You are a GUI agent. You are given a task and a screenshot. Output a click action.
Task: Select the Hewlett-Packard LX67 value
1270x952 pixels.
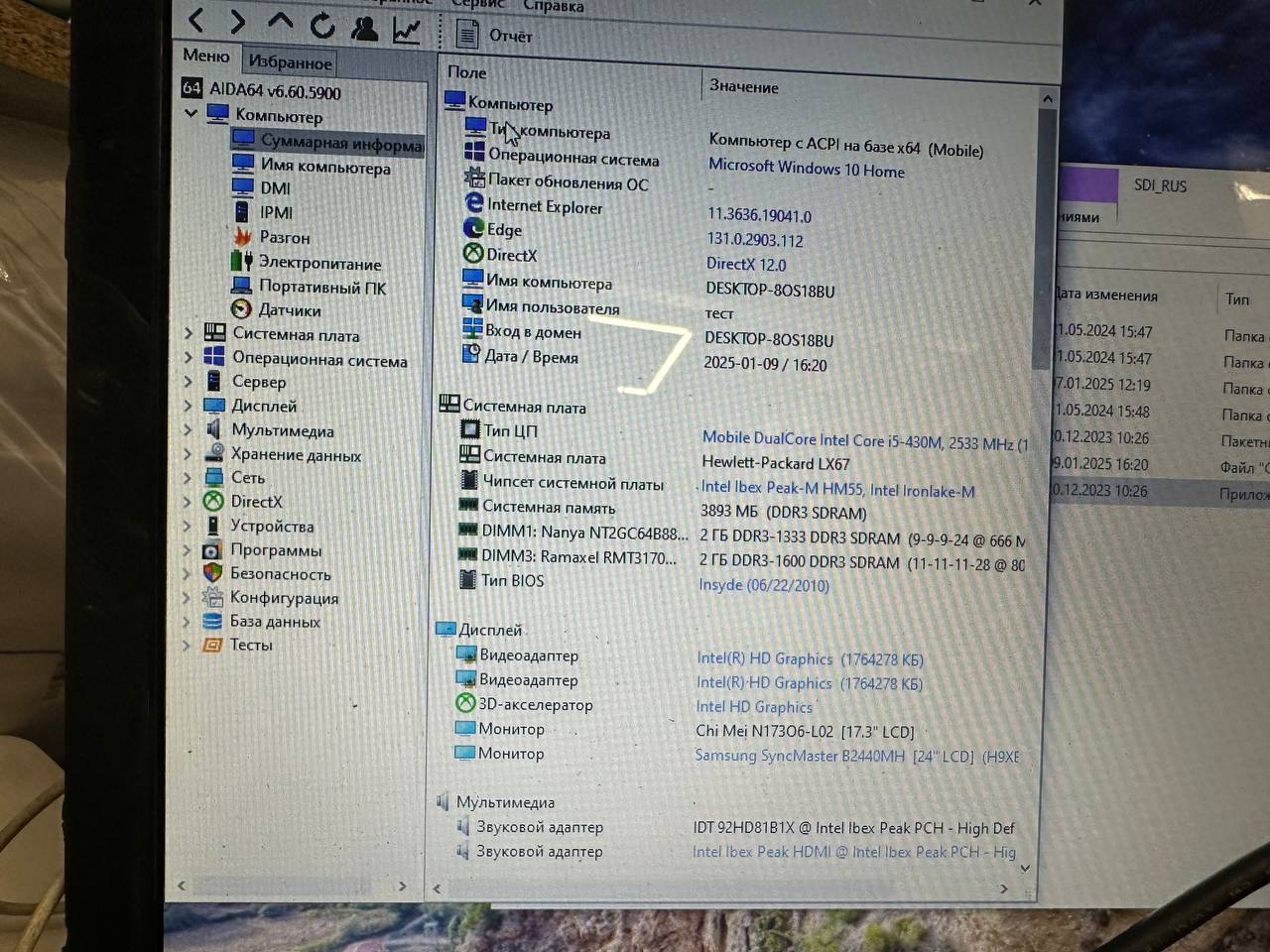pyautogui.click(x=776, y=463)
